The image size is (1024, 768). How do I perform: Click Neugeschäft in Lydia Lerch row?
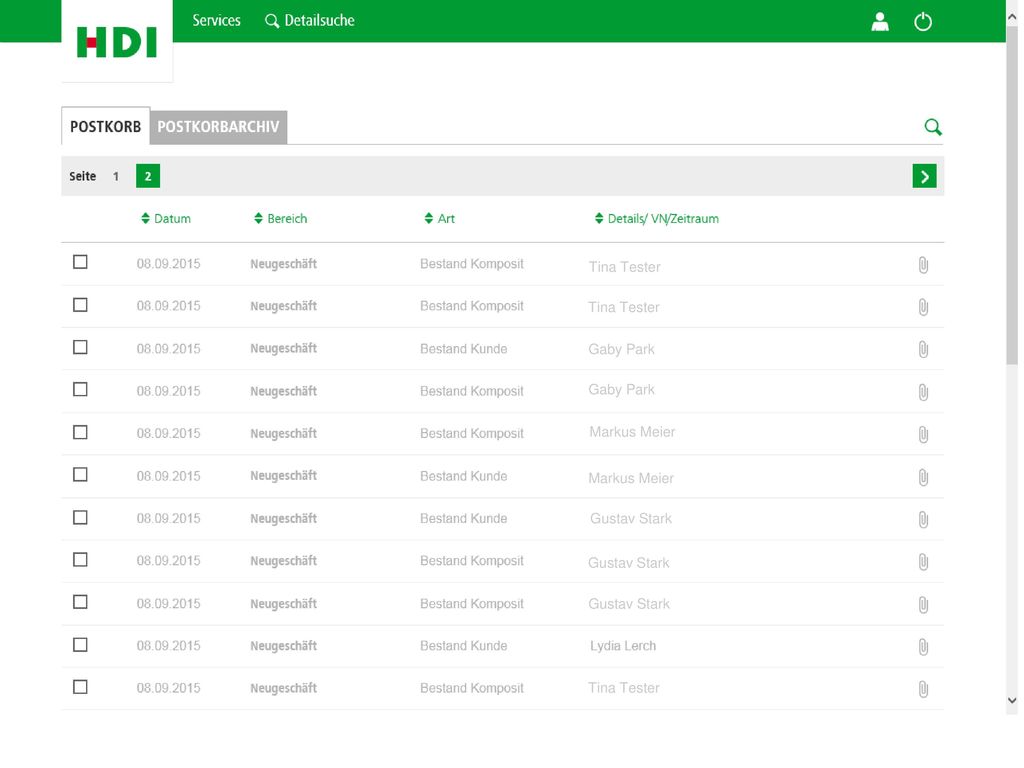[x=283, y=646]
